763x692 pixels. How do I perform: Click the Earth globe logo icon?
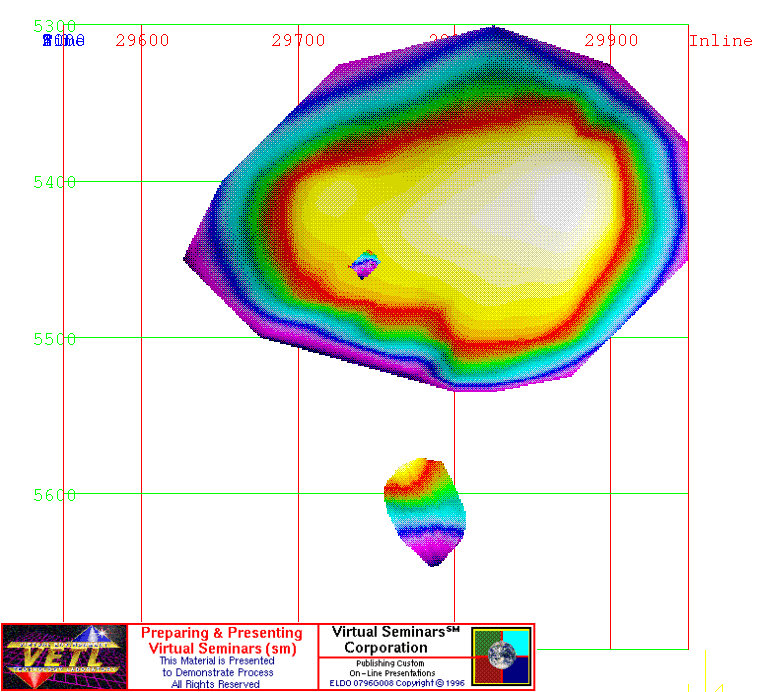click(501, 657)
